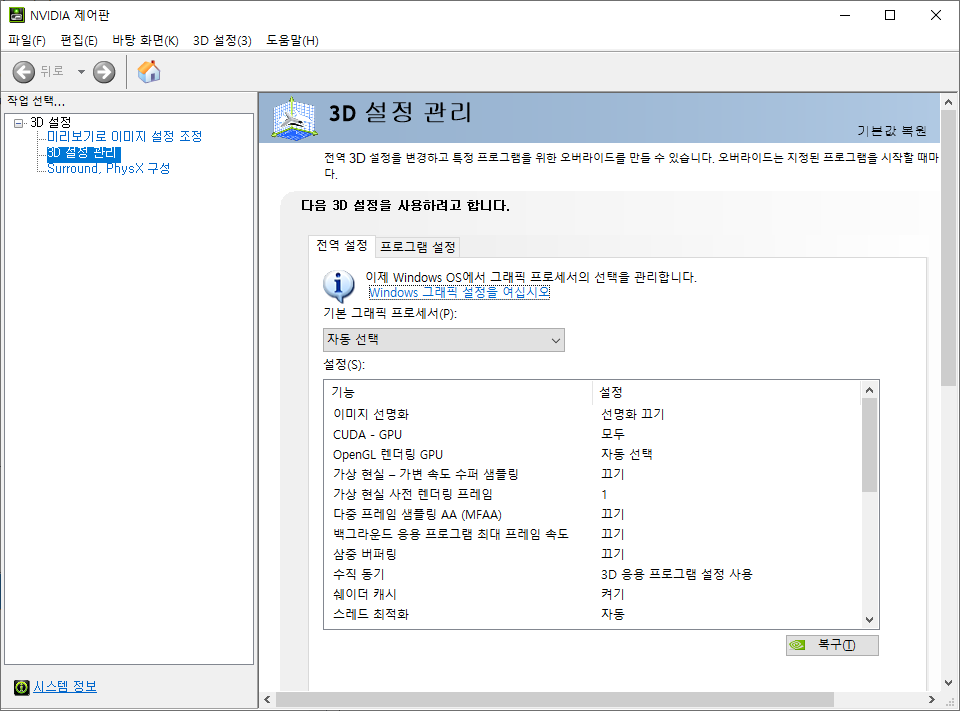The width and height of the screenshot is (960, 711).
Task: Select 백그라운드 응용 프로그램 최대 프레임 속도 row
Action: [x=591, y=534]
